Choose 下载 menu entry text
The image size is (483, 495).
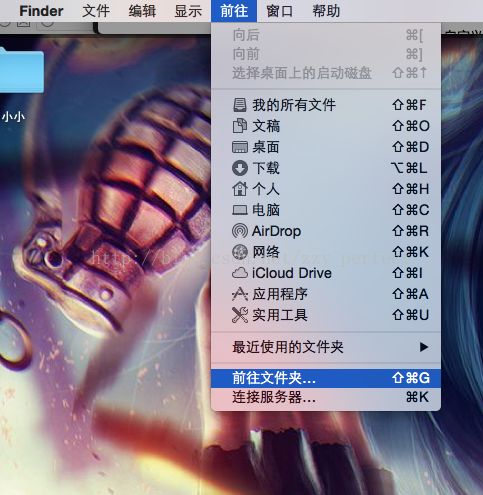pos(266,168)
